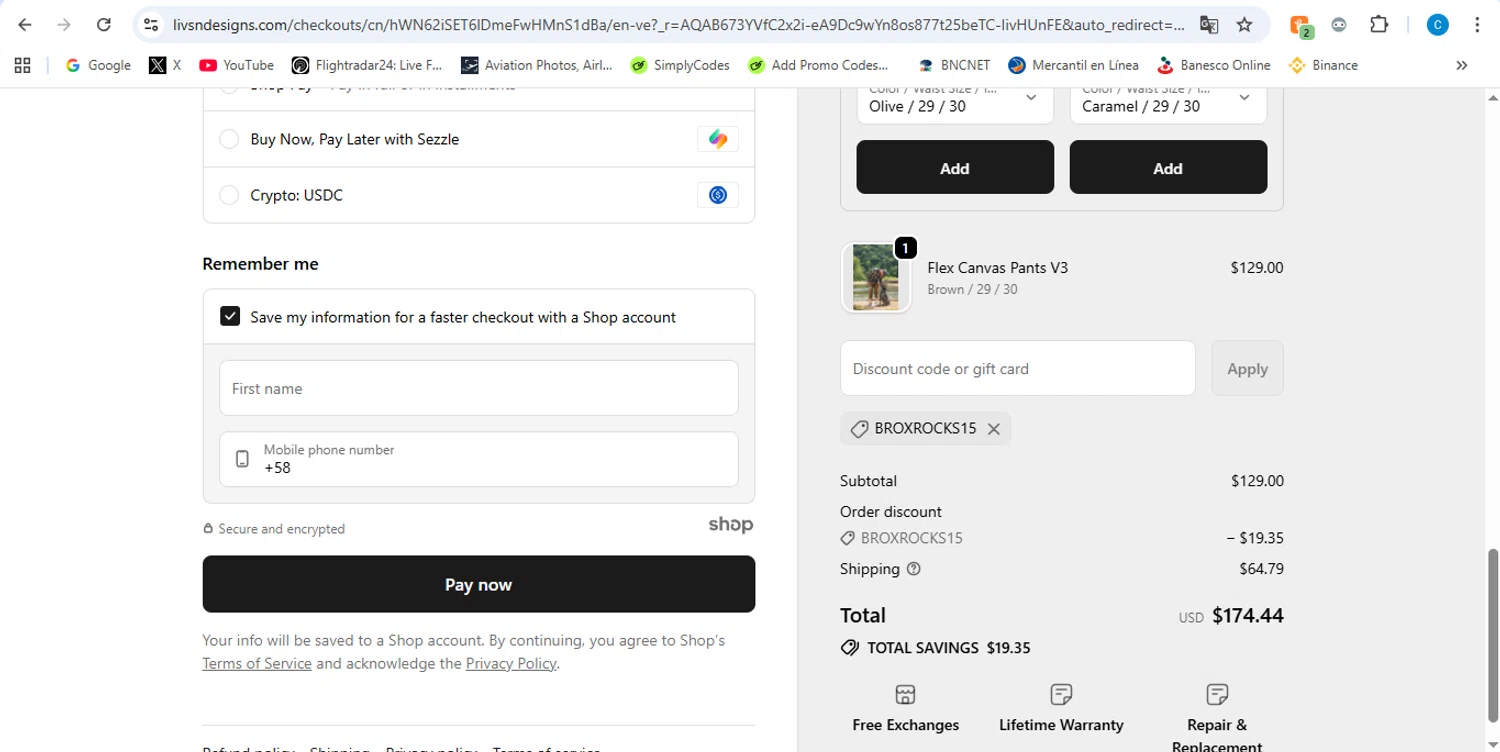The width and height of the screenshot is (1500, 752).
Task: Open the Olive / 29 / 30 variant dropdown
Action: click(955, 103)
